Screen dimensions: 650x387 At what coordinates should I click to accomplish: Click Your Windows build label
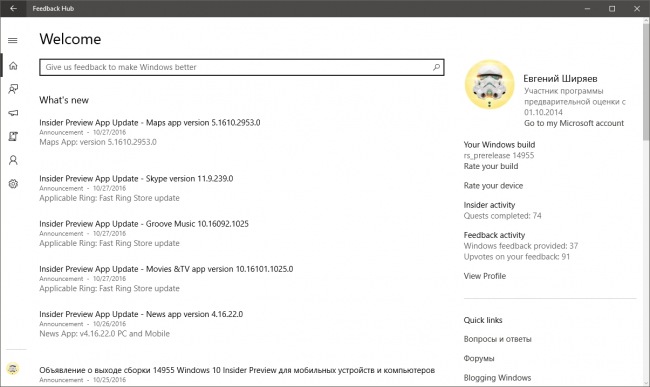coord(499,145)
